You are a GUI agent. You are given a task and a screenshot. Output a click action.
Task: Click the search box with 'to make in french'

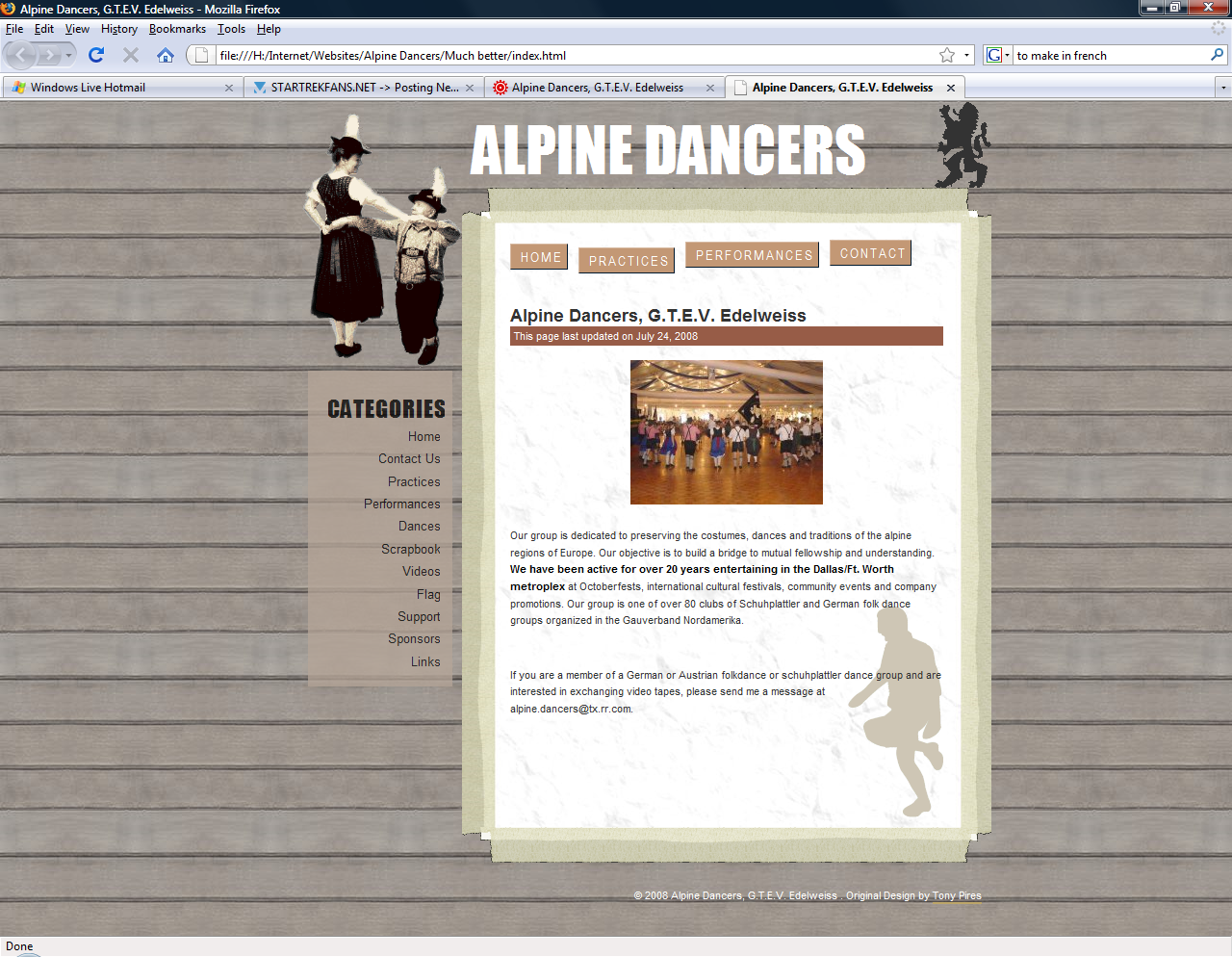[1107, 56]
